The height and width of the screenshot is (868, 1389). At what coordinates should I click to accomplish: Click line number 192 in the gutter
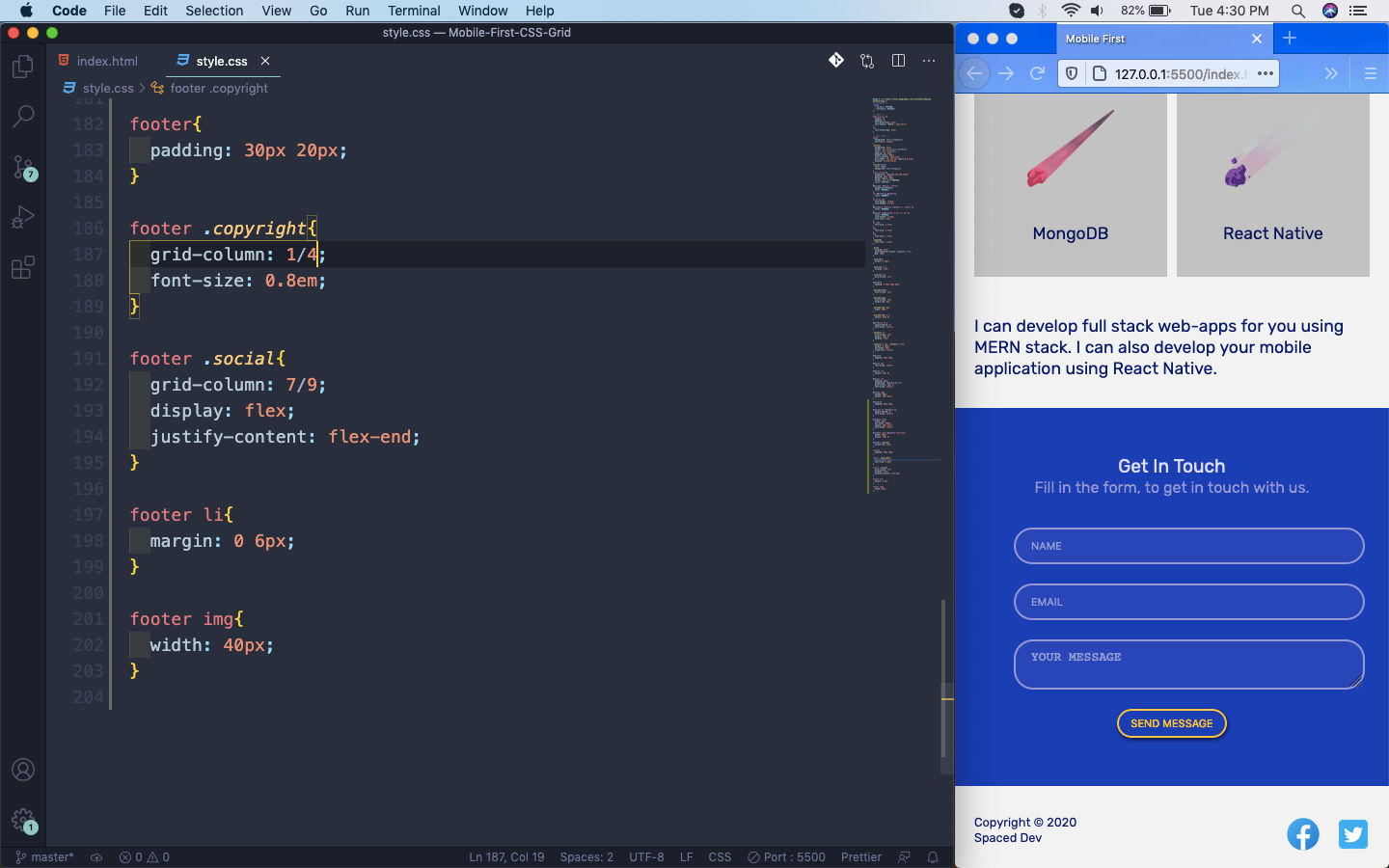tap(88, 384)
